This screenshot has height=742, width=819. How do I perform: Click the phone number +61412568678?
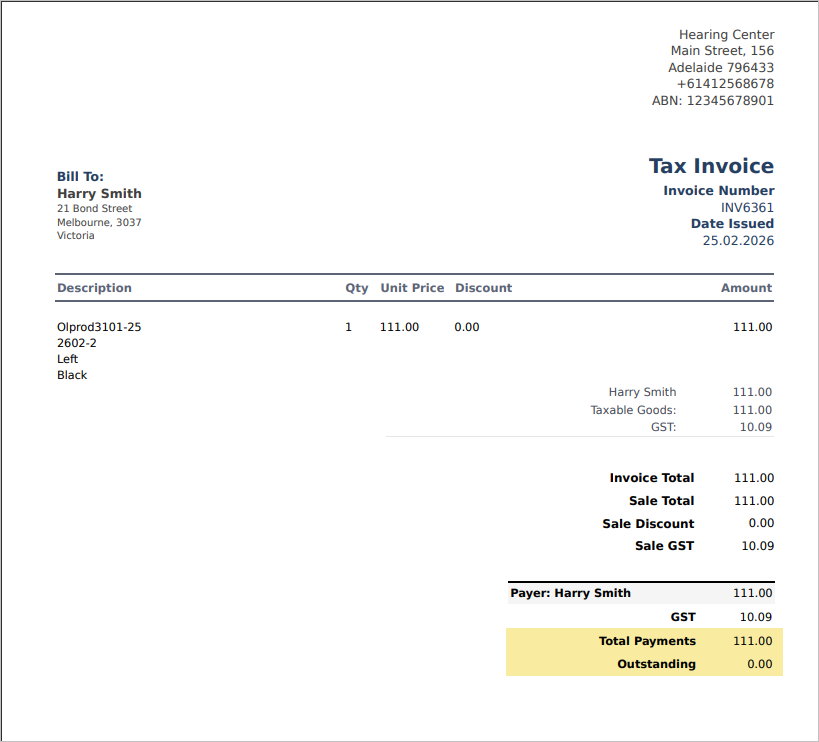(725, 84)
